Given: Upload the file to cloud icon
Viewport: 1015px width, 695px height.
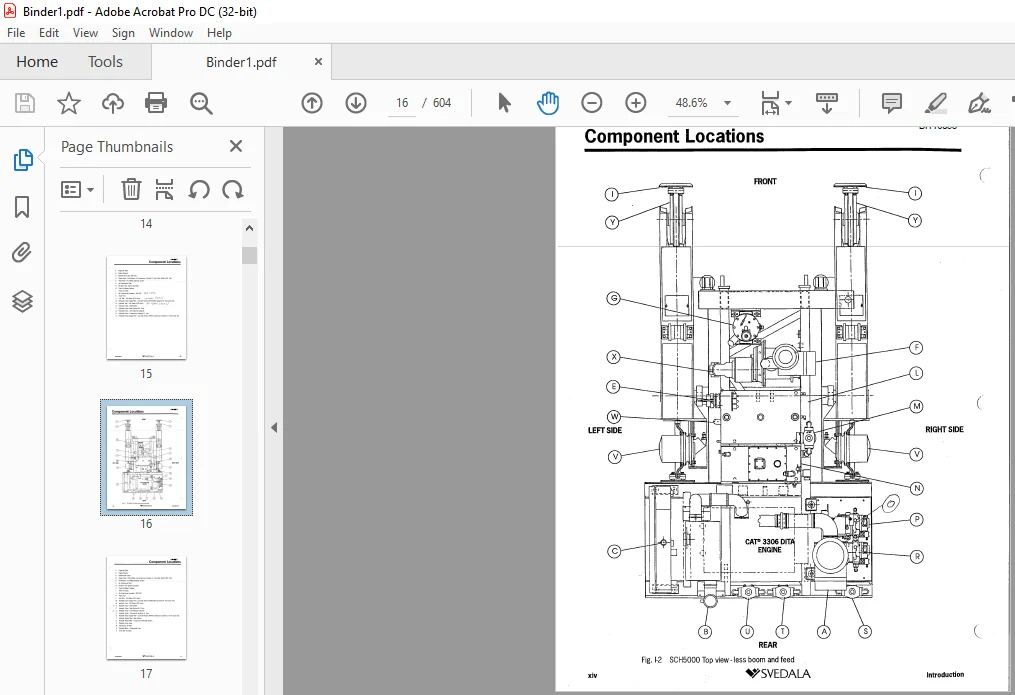Looking at the screenshot, I should pos(113,103).
